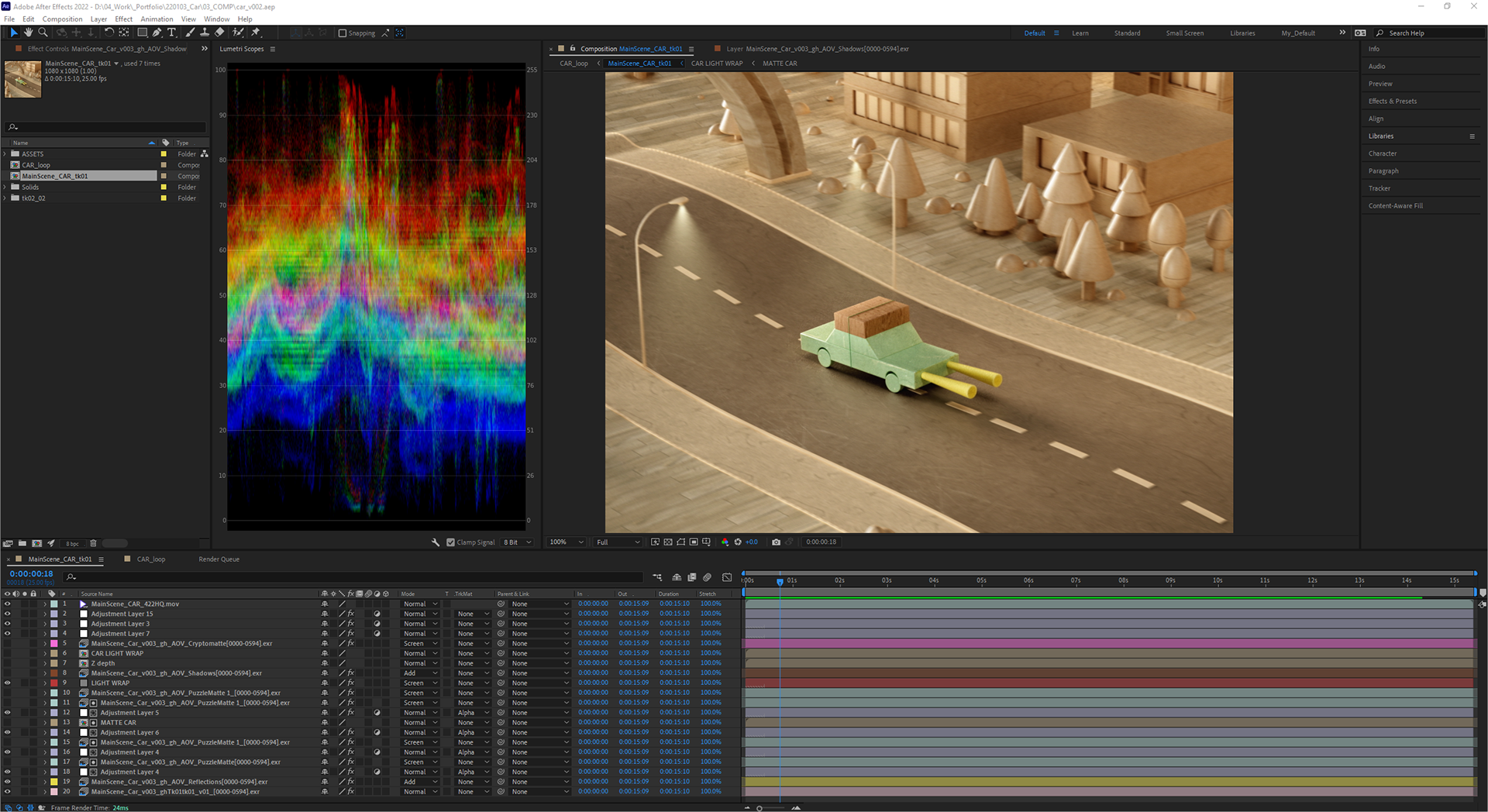The image size is (1488, 812).
Task: Switch to the Small Screen workspace
Action: 1184,33
